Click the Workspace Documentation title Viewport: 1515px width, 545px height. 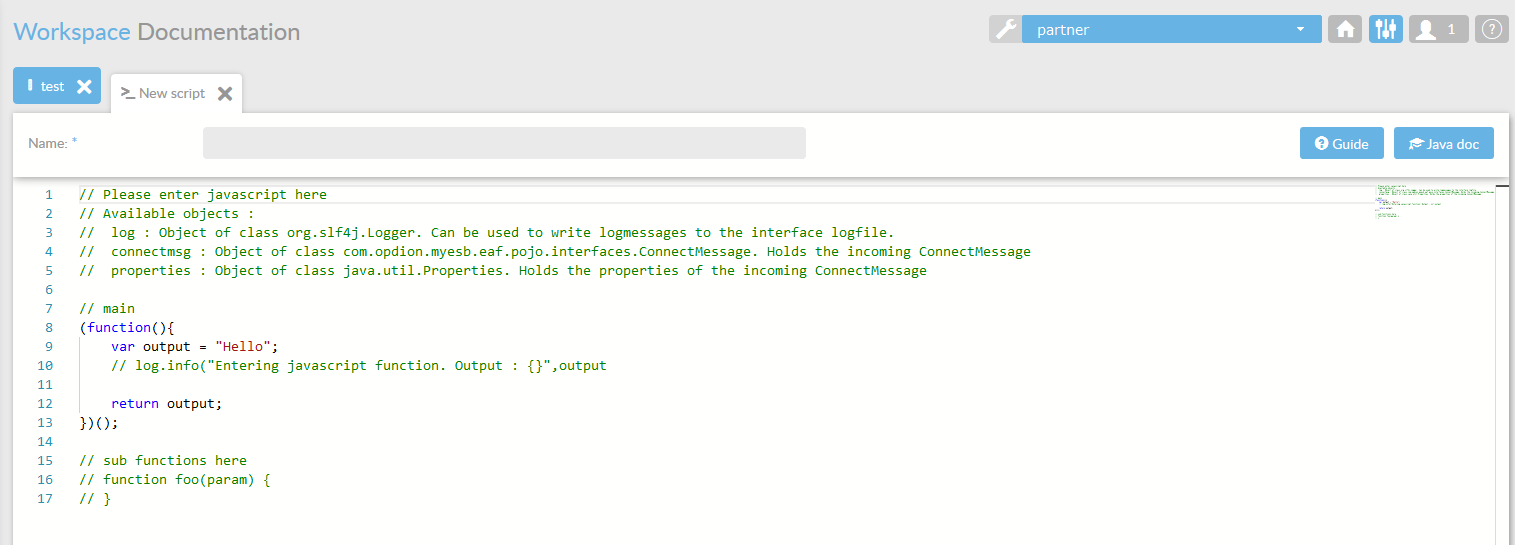157,31
